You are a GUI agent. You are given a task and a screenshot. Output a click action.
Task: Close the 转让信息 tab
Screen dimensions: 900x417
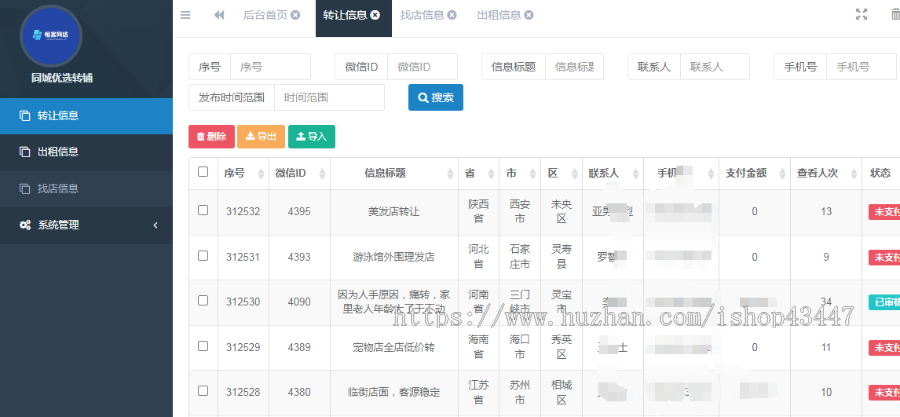(375, 15)
